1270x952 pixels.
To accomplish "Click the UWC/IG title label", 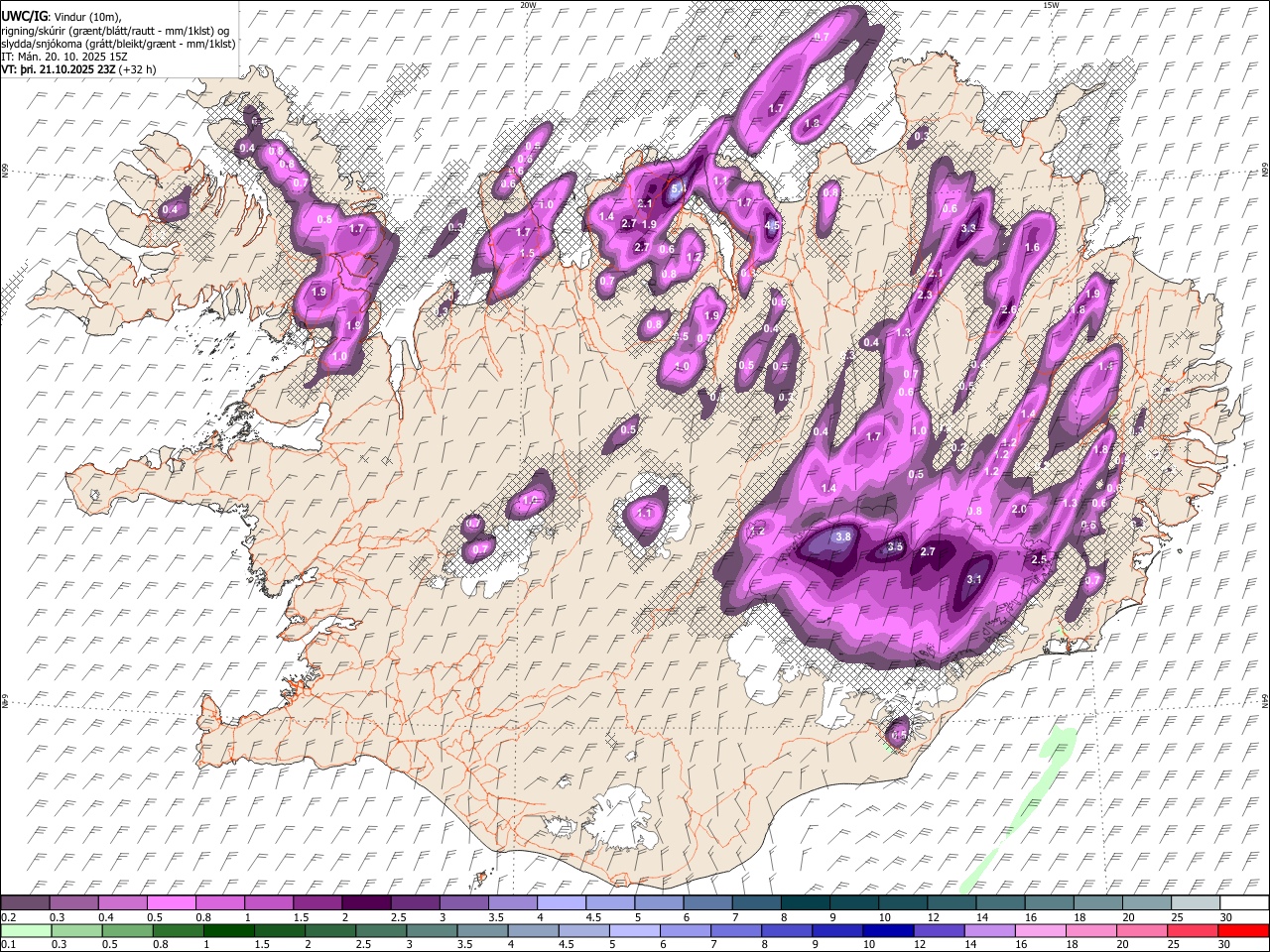I will pyautogui.click(x=23, y=17).
